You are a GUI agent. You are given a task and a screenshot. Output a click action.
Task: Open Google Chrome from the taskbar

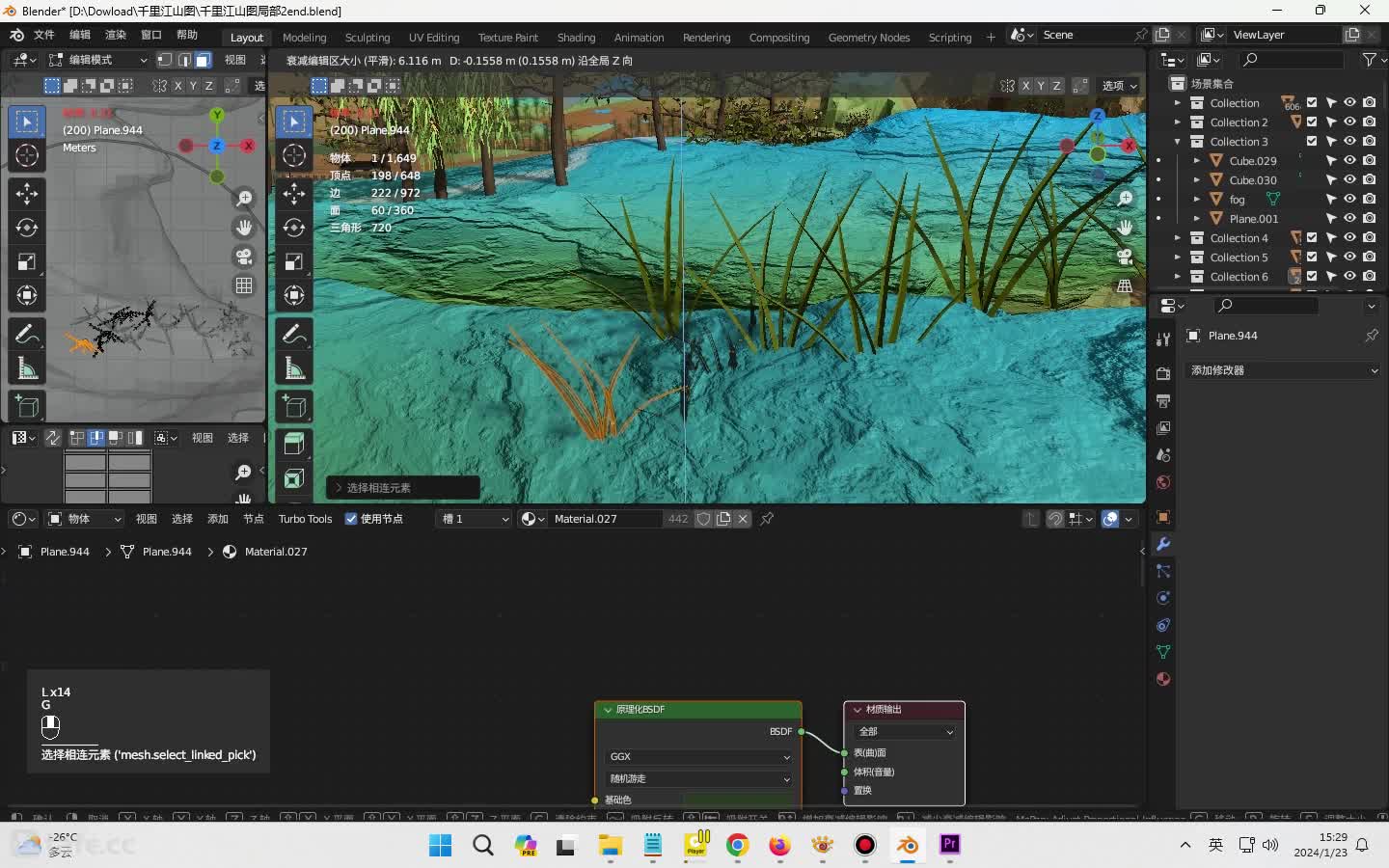point(738,846)
